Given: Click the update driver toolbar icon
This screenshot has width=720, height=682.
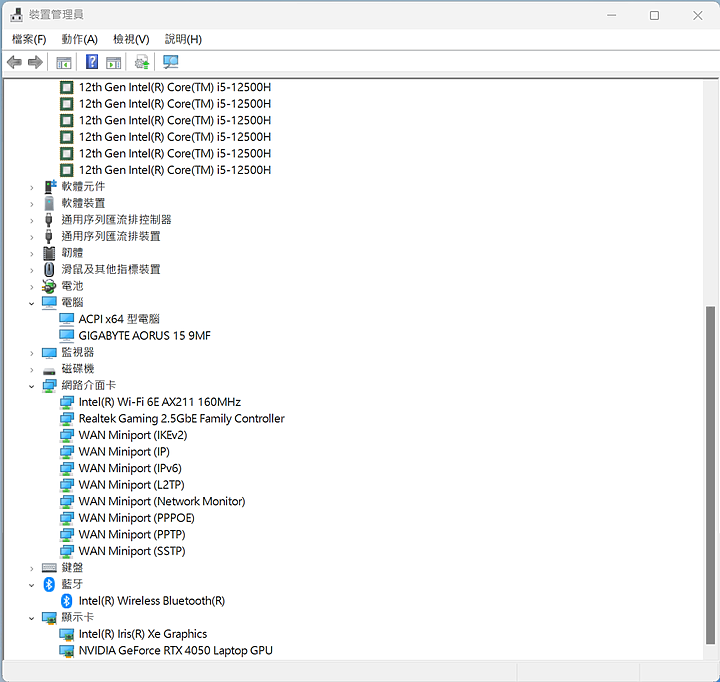Looking at the screenshot, I should [142, 62].
